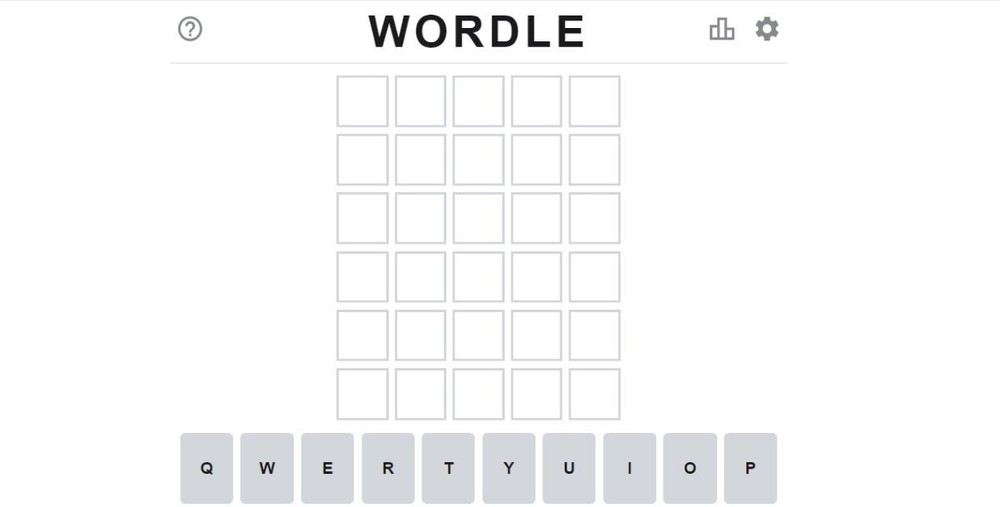Select first tile of first guess row
Image resolution: width=1000 pixels, height=507 pixels.
[362, 101]
